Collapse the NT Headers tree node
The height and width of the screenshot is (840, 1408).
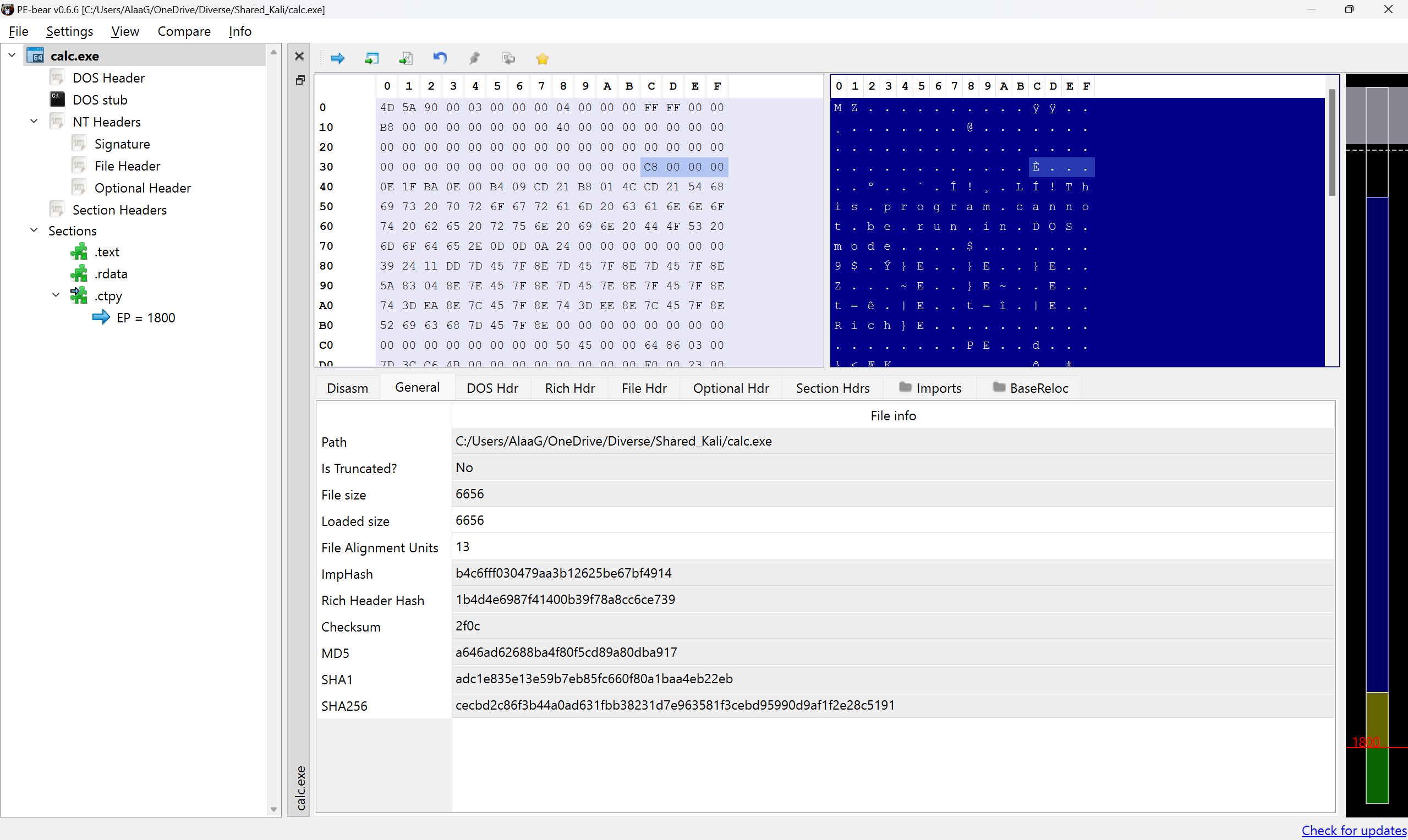point(34,121)
